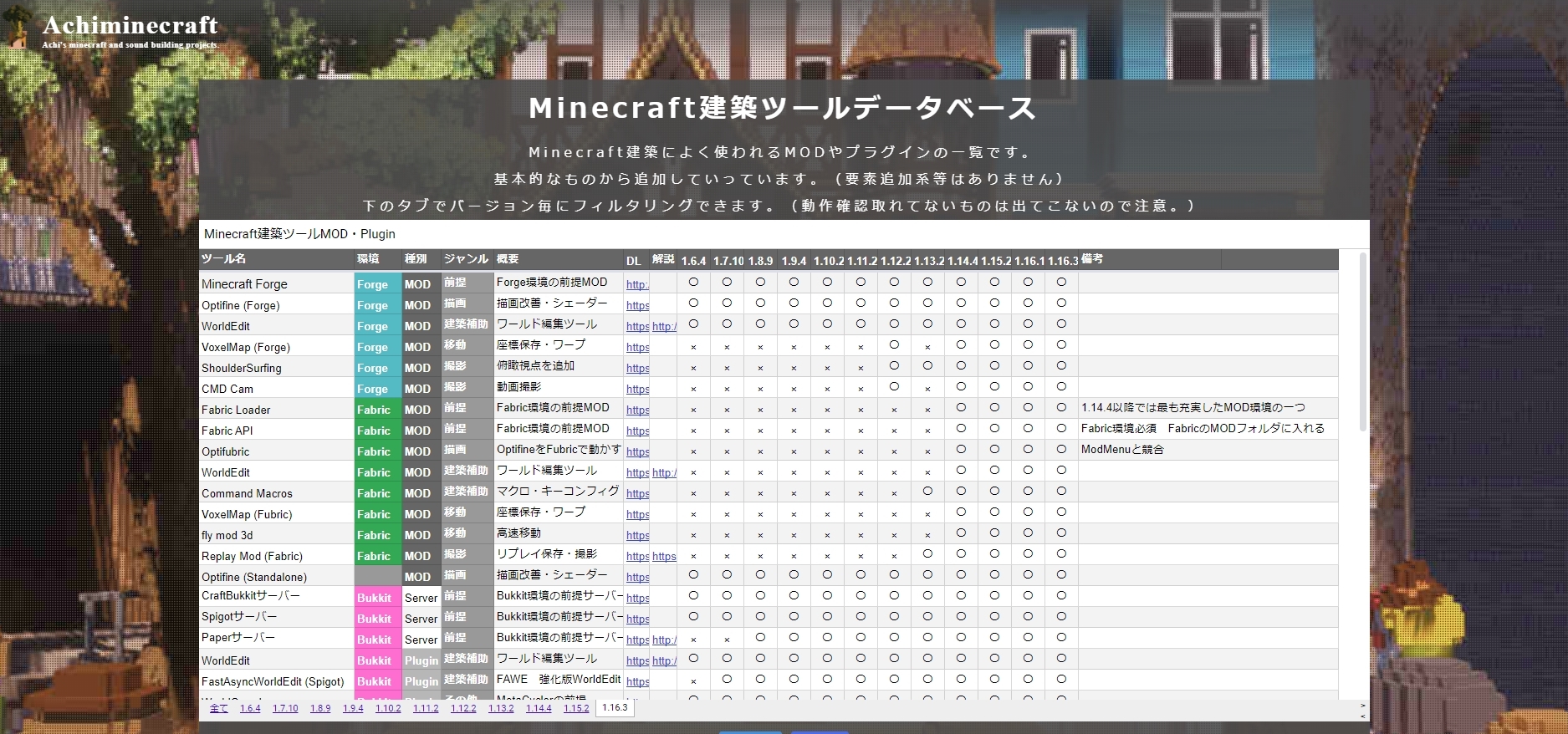Switch to the 1.12.2 sheet tab

pyautogui.click(x=463, y=708)
